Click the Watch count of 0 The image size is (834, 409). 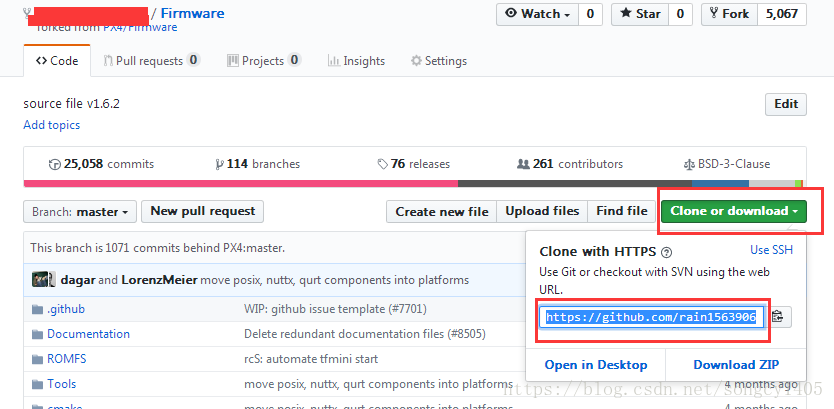coord(590,14)
